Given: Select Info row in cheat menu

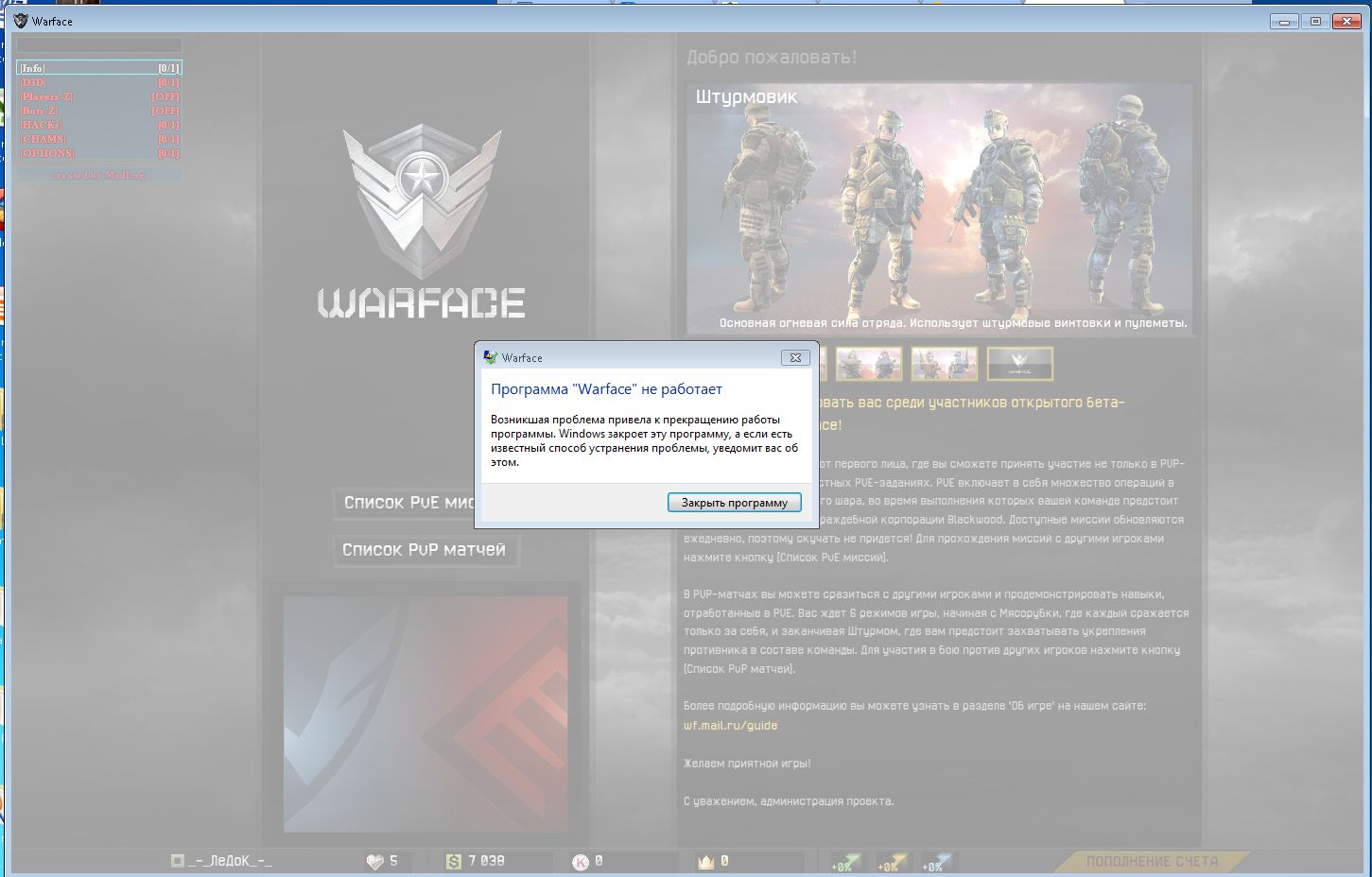Looking at the screenshot, I should [x=99, y=68].
